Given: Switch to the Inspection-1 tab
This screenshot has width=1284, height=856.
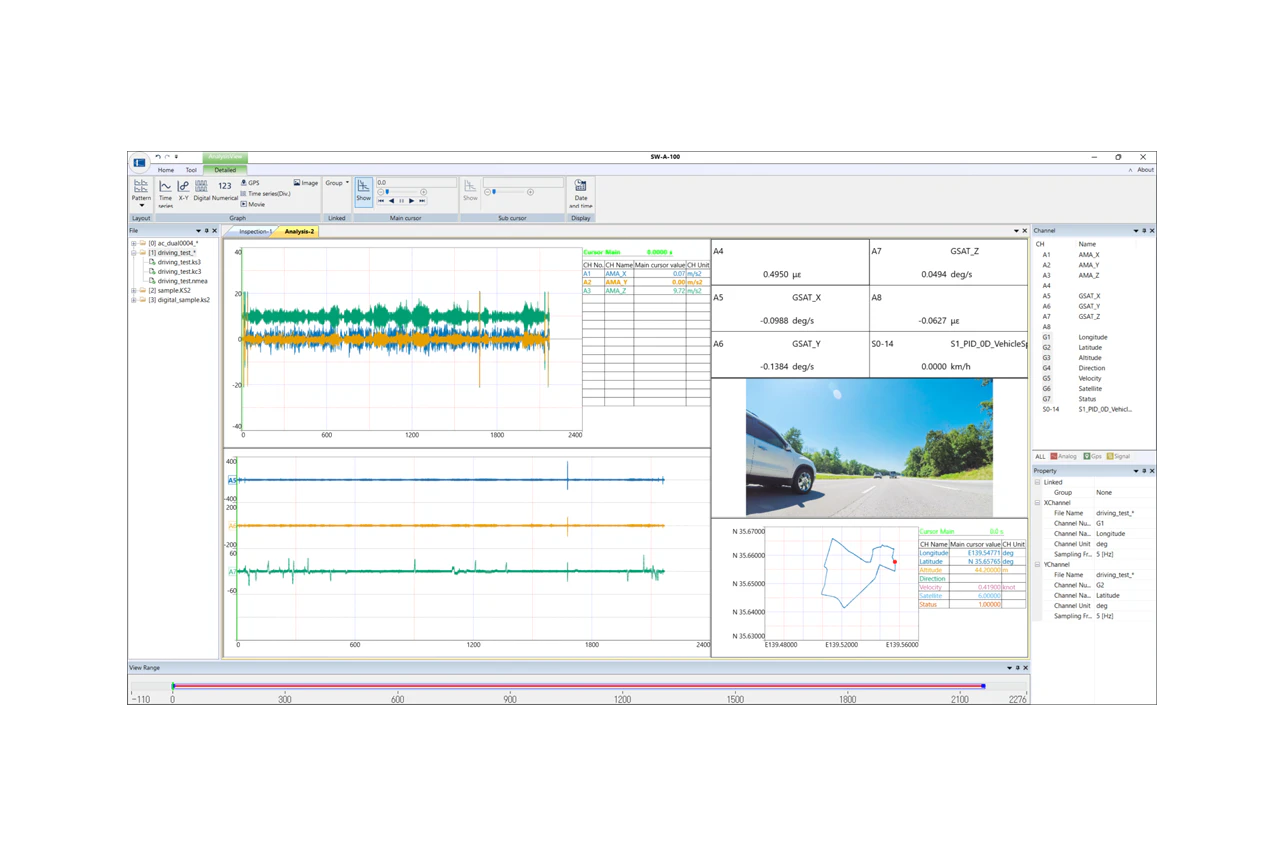Looking at the screenshot, I should pyautogui.click(x=254, y=231).
